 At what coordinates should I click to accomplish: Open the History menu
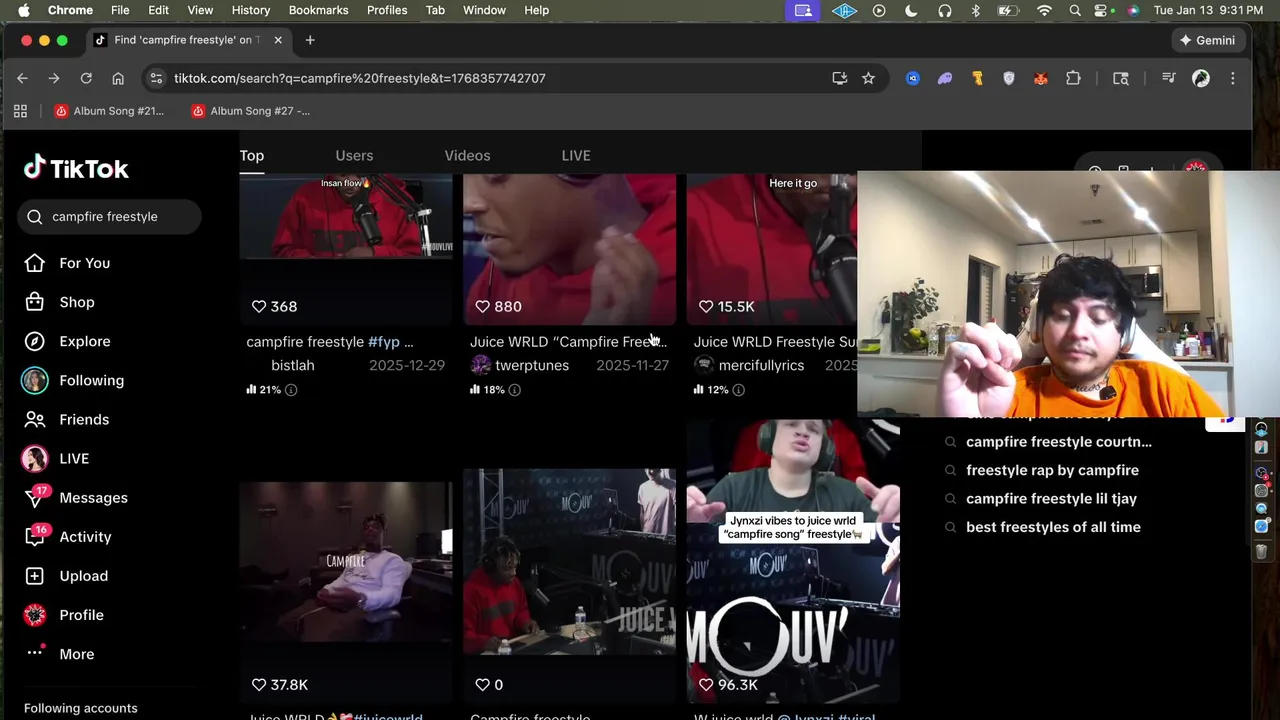click(251, 10)
